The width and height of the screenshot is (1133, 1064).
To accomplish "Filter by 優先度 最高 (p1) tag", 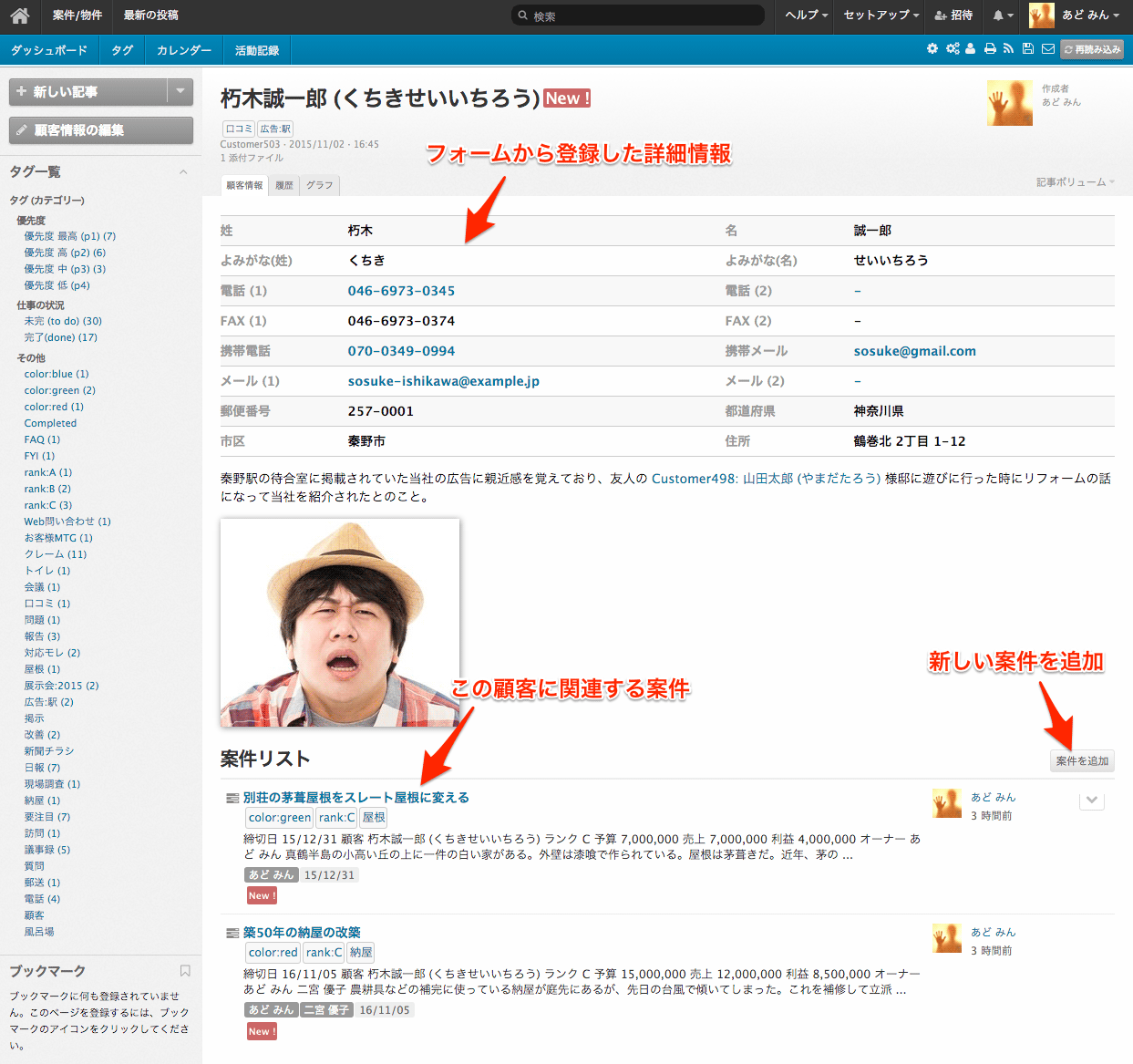I will point(69,236).
